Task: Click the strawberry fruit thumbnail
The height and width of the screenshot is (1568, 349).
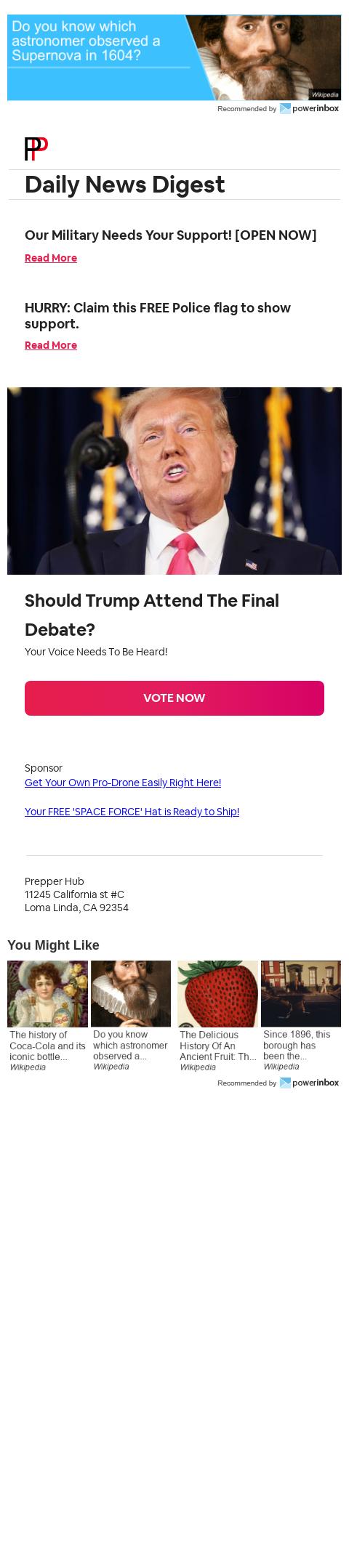Action: point(217,993)
